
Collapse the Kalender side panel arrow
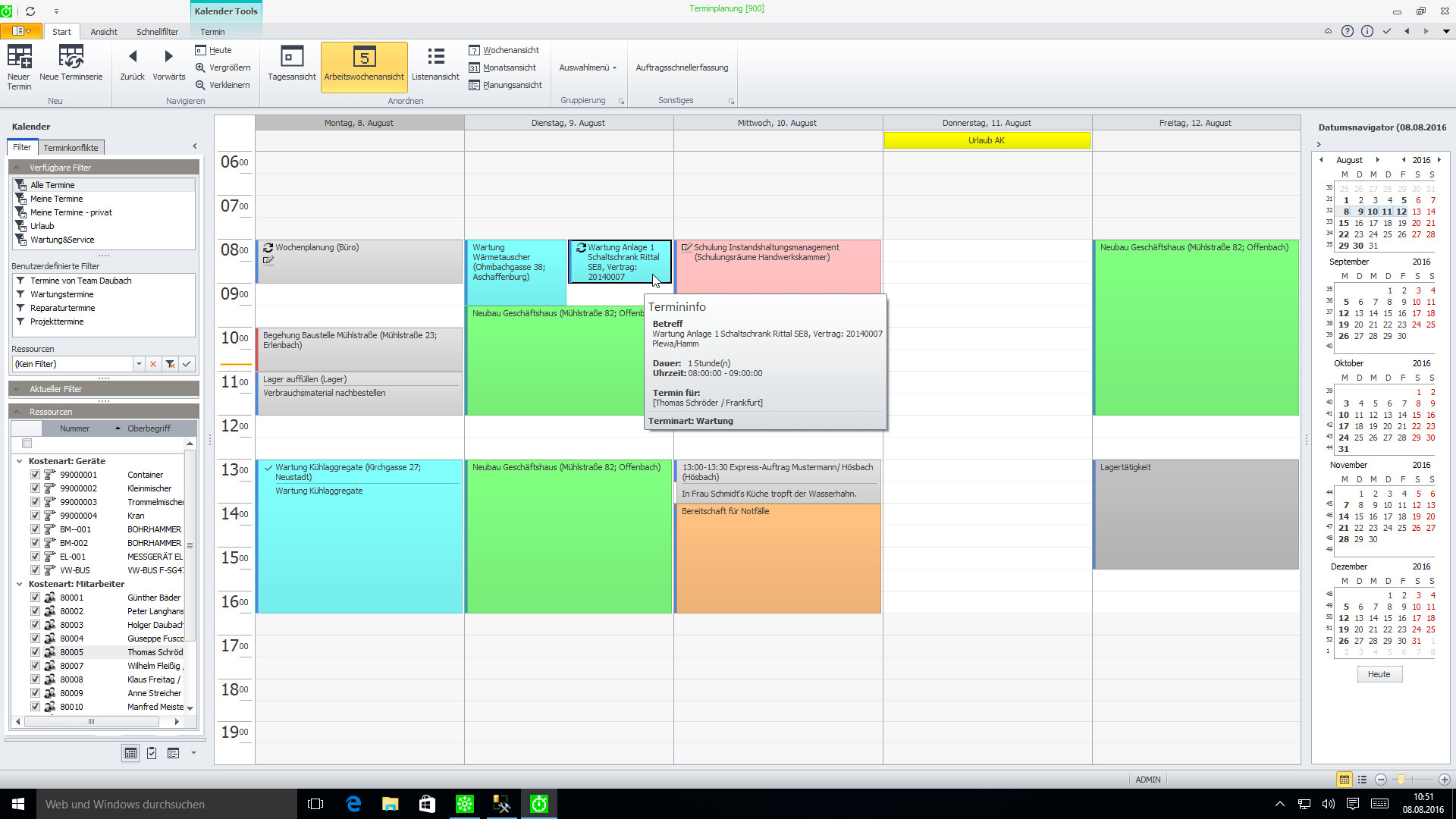[195, 146]
